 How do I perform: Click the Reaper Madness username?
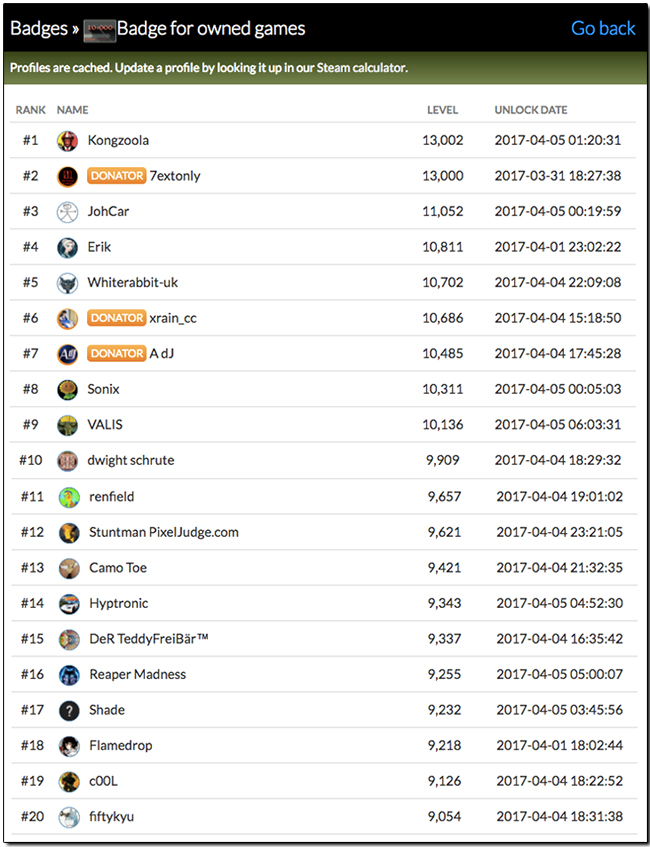coord(137,674)
